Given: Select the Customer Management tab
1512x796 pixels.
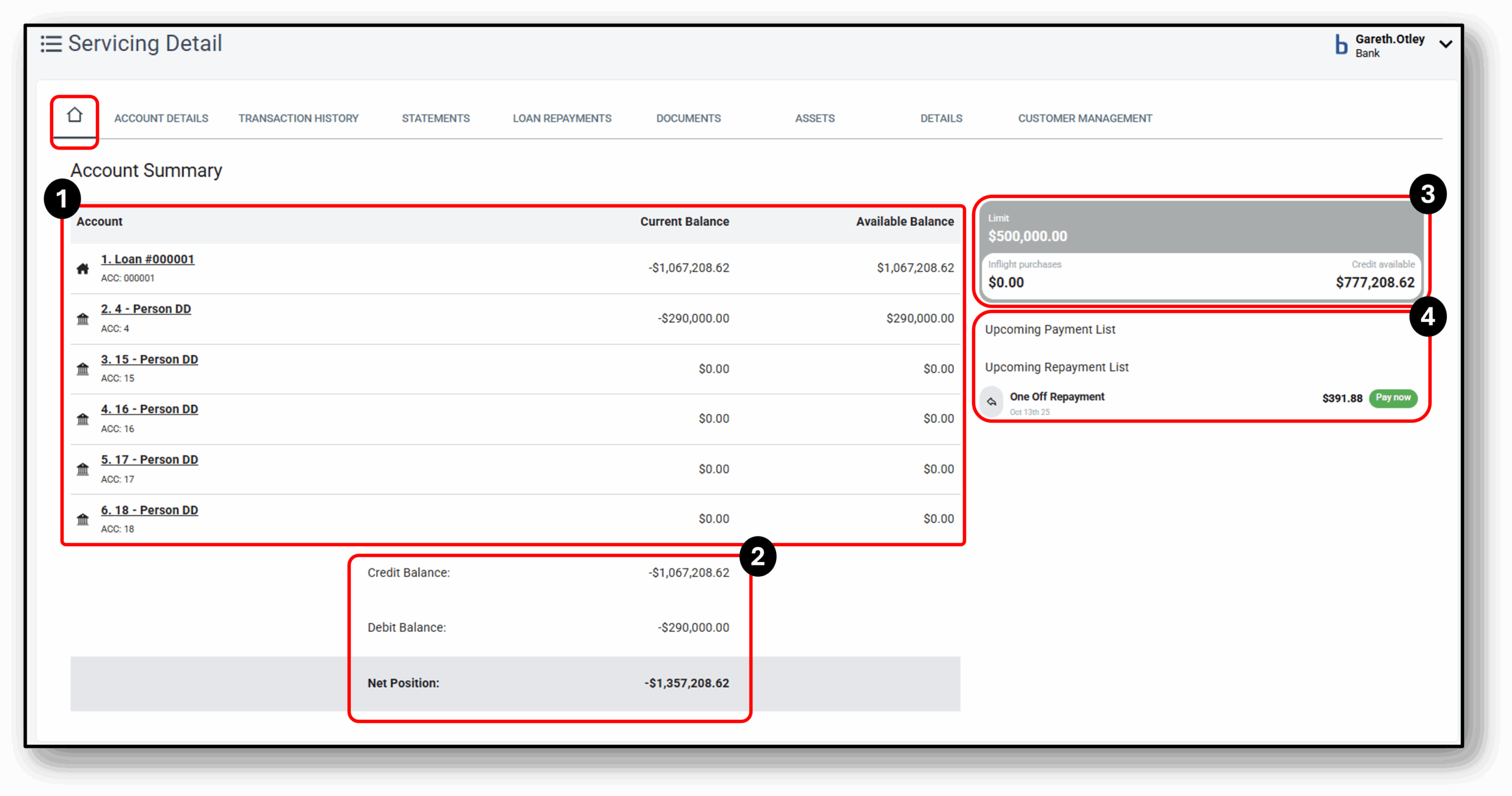Looking at the screenshot, I should click(1084, 118).
